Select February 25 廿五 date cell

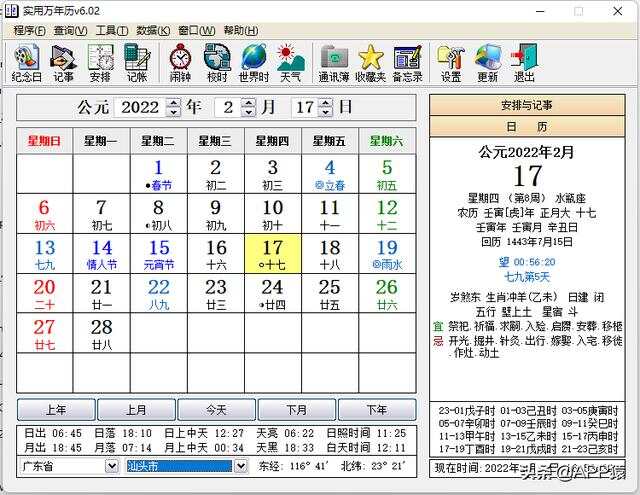pyautogui.click(x=330, y=294)
